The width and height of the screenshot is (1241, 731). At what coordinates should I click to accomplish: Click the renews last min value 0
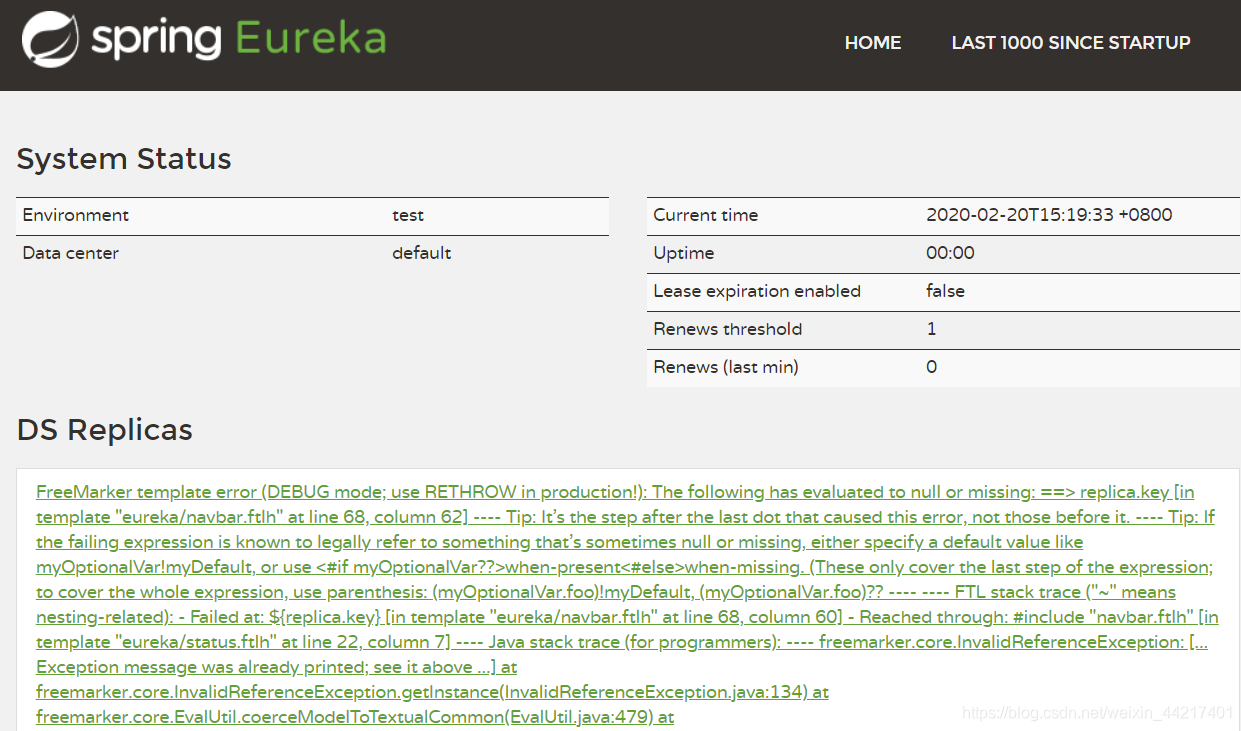click(x=932, y=367)
